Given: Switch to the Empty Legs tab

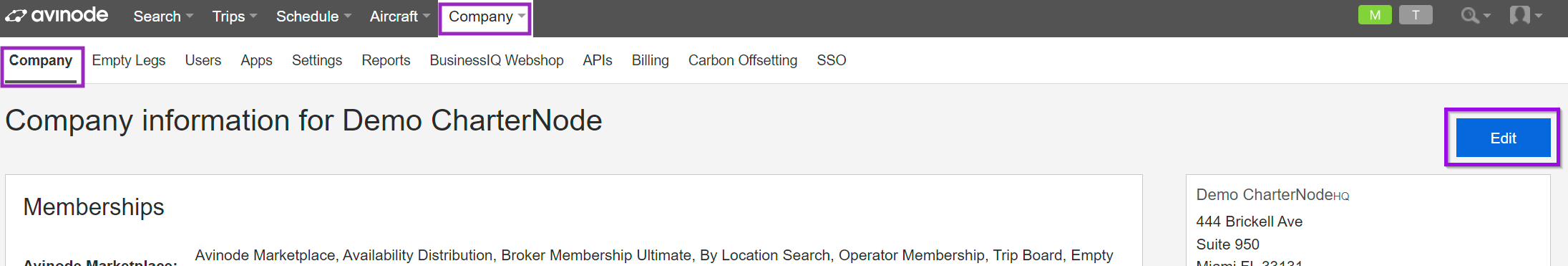Looking at the screenshot, I should coord(129,60).
